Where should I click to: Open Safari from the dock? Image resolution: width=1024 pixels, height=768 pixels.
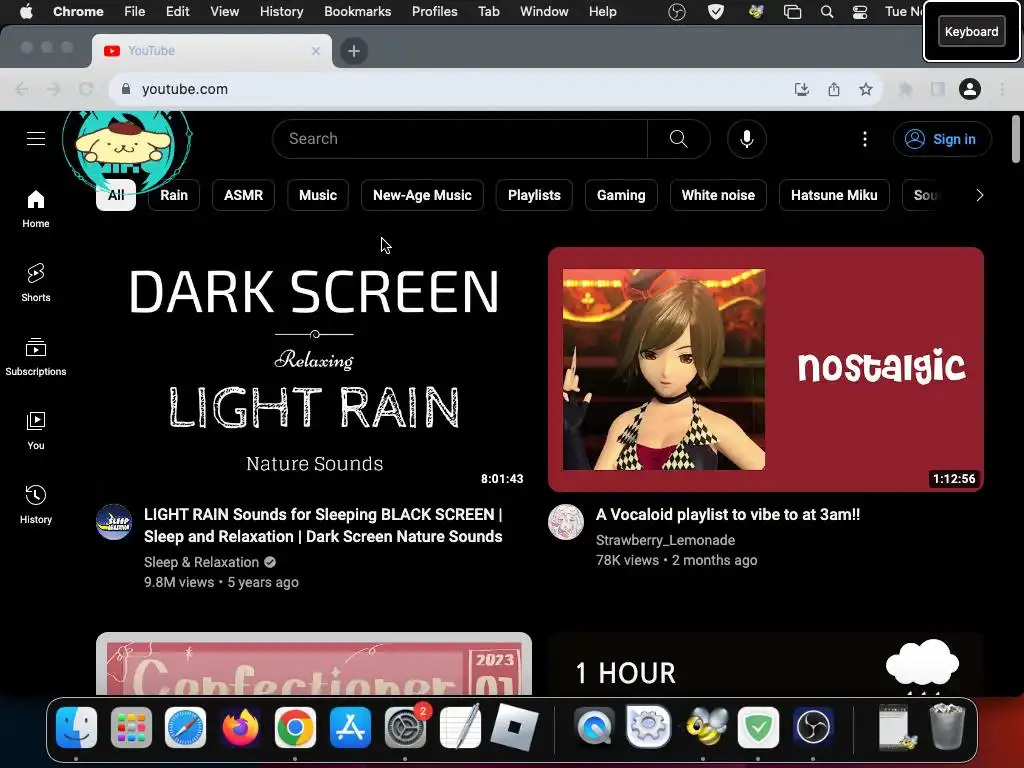click(x=185, y=727)
